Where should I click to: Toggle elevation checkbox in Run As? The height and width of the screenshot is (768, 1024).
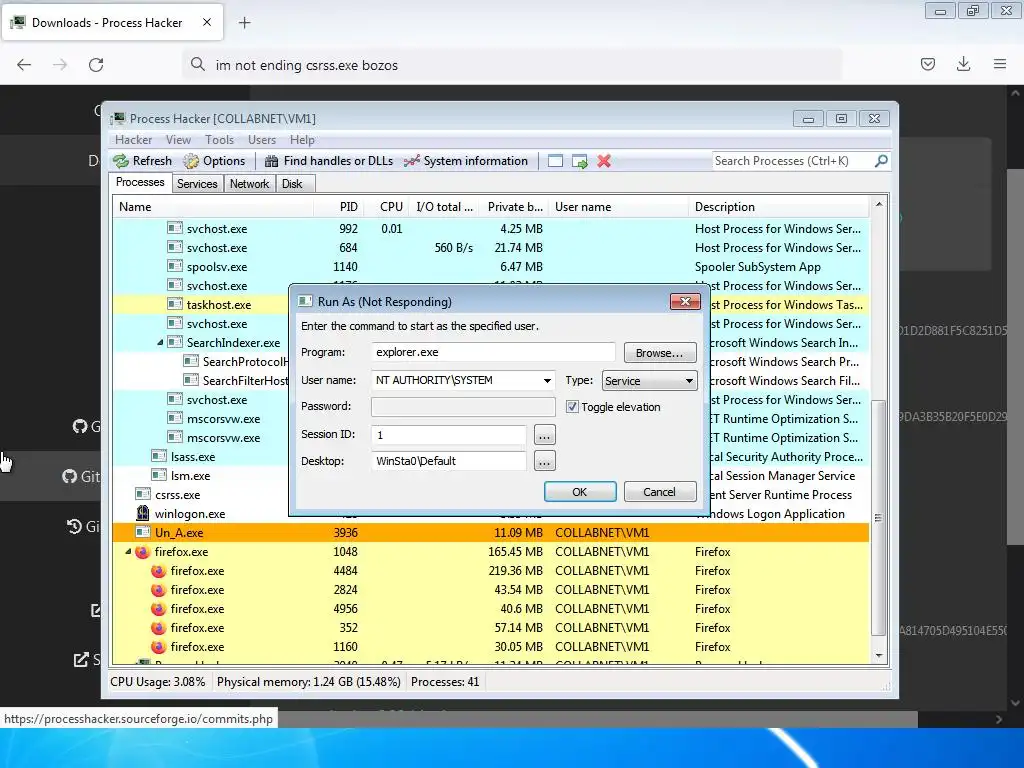point(572,407)
